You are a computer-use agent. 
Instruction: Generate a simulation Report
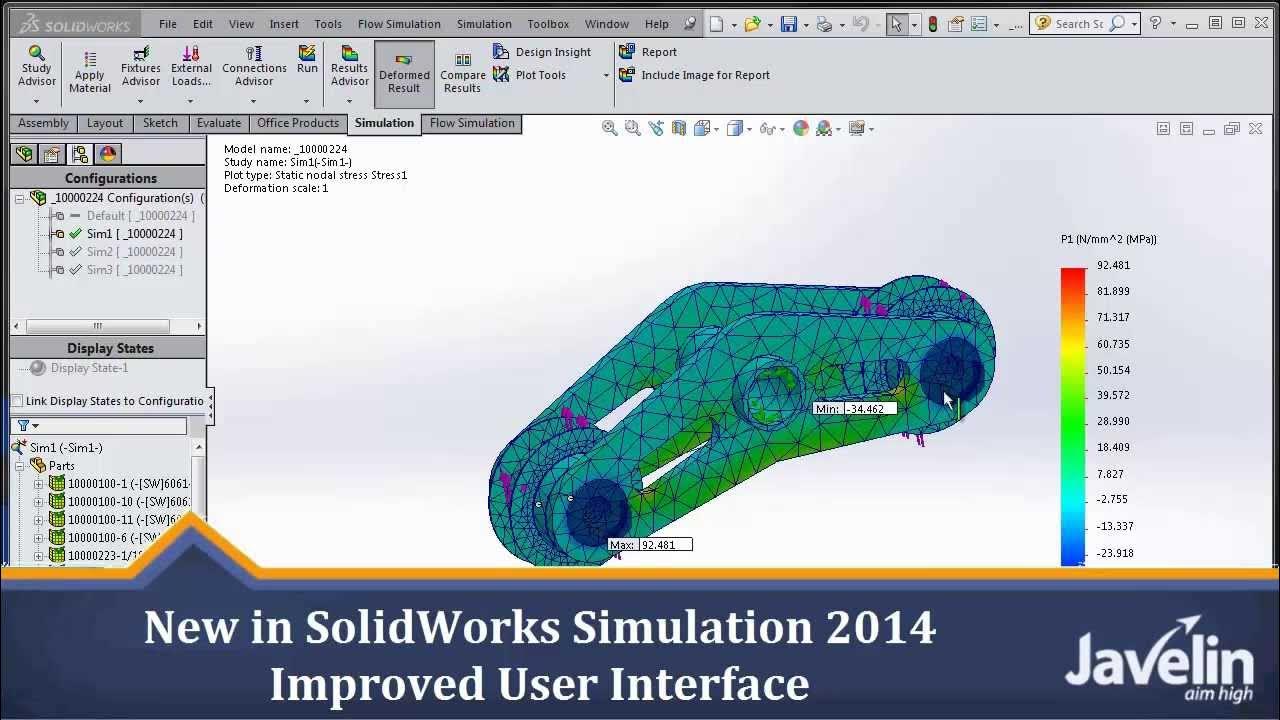pos(648,52)
